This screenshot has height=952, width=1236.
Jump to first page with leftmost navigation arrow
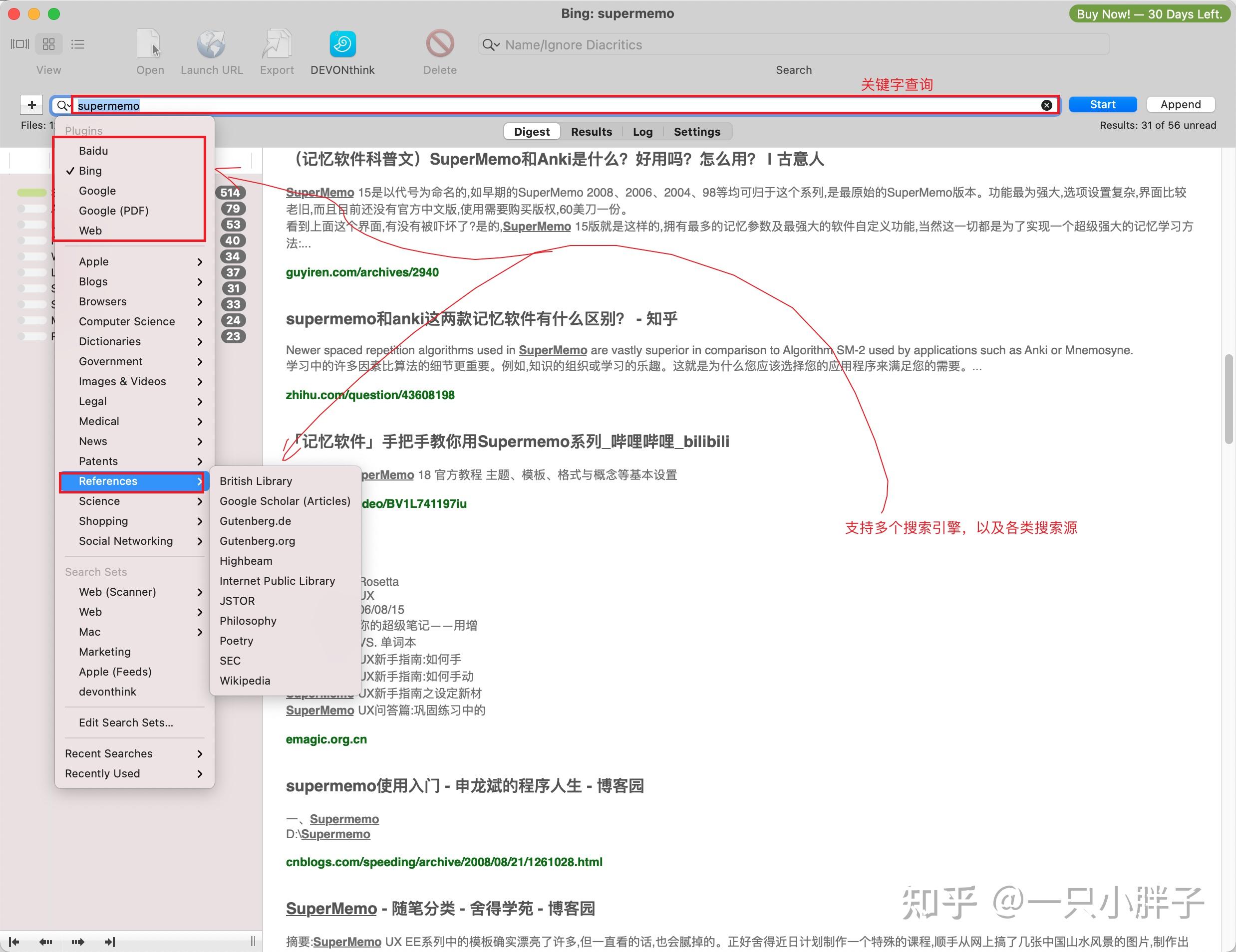tap(13, 941)
